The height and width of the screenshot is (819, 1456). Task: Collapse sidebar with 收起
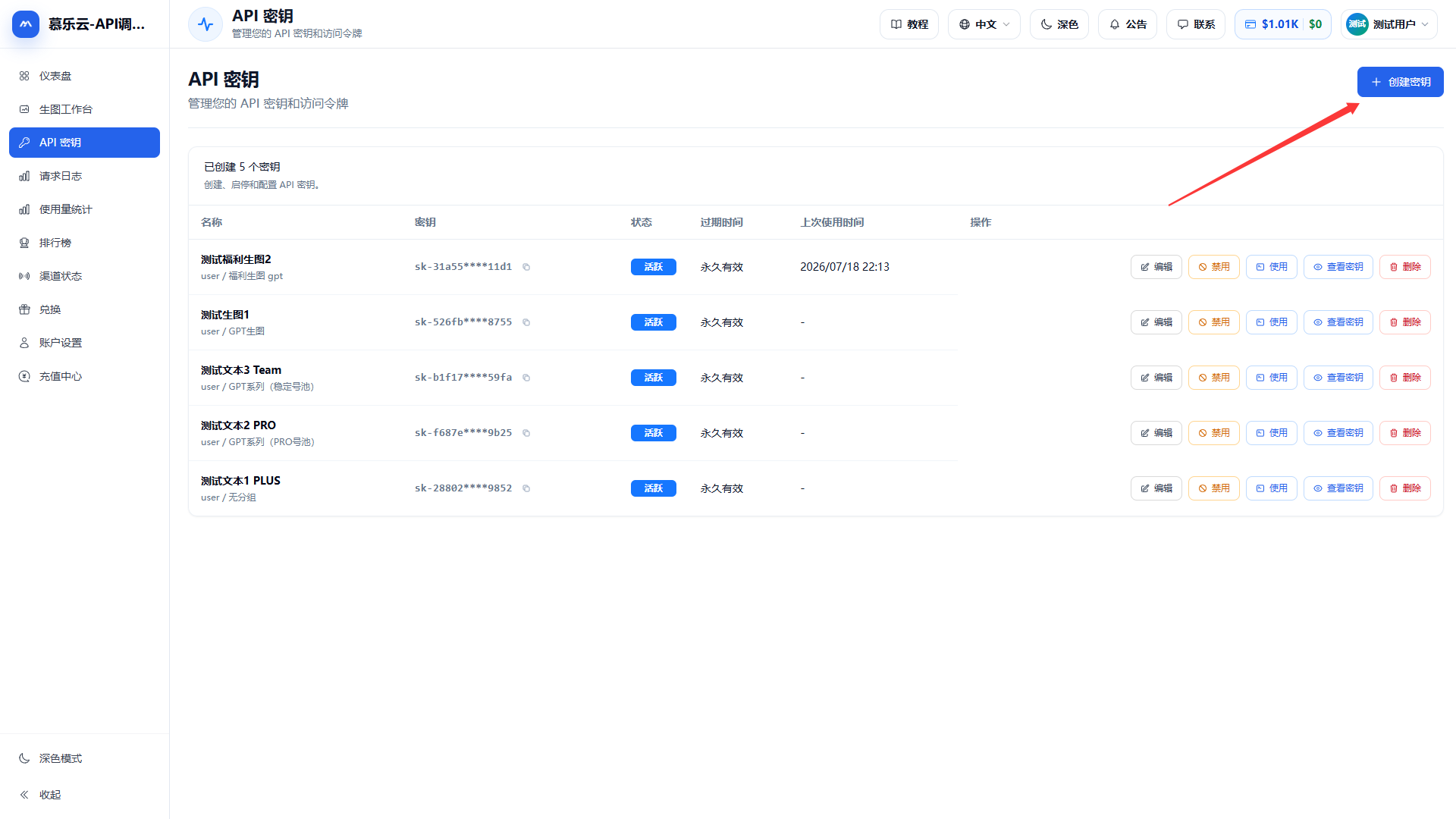point(84,795)
